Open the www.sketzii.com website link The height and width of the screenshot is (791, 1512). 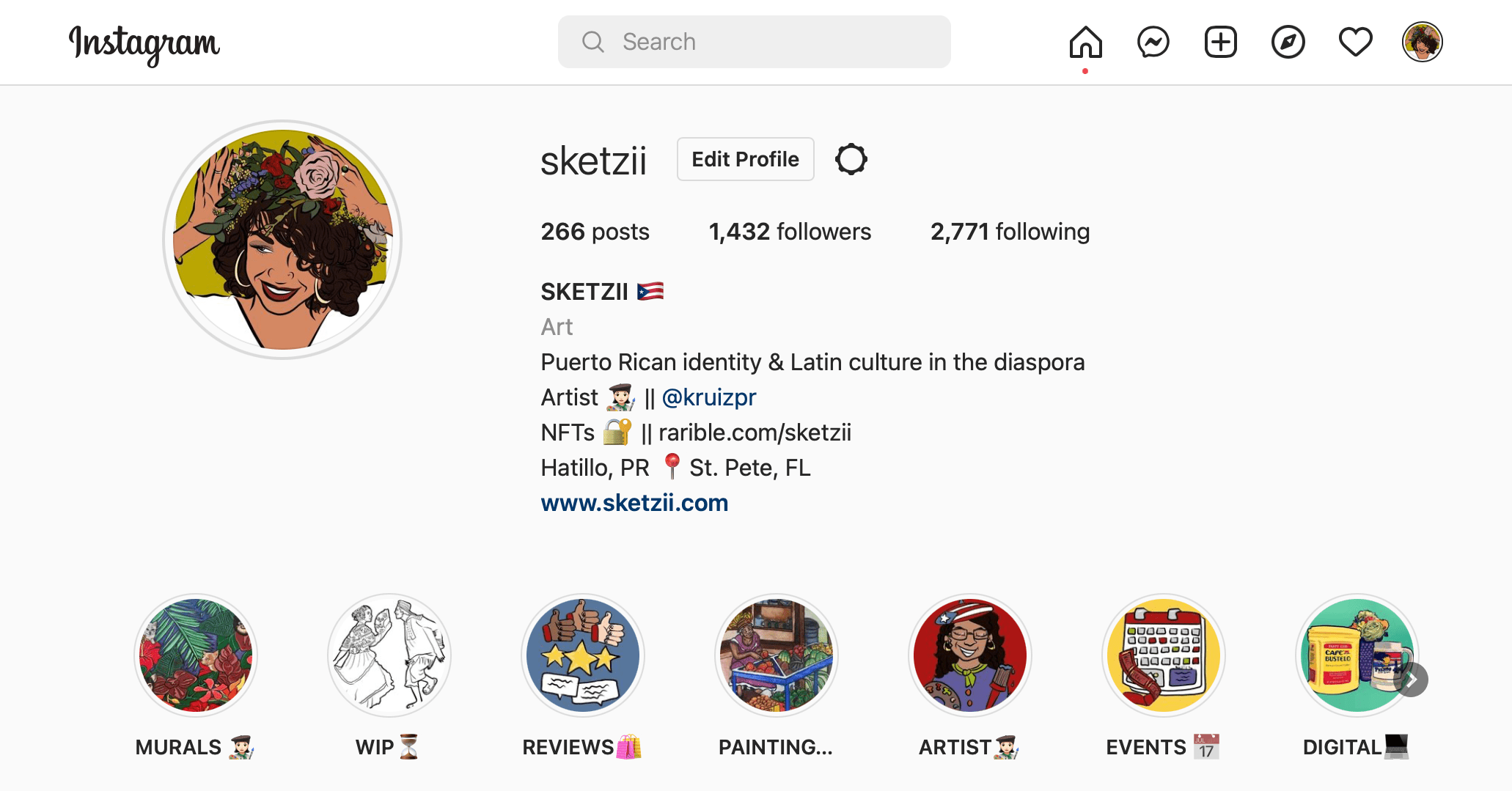click(634, 503)
